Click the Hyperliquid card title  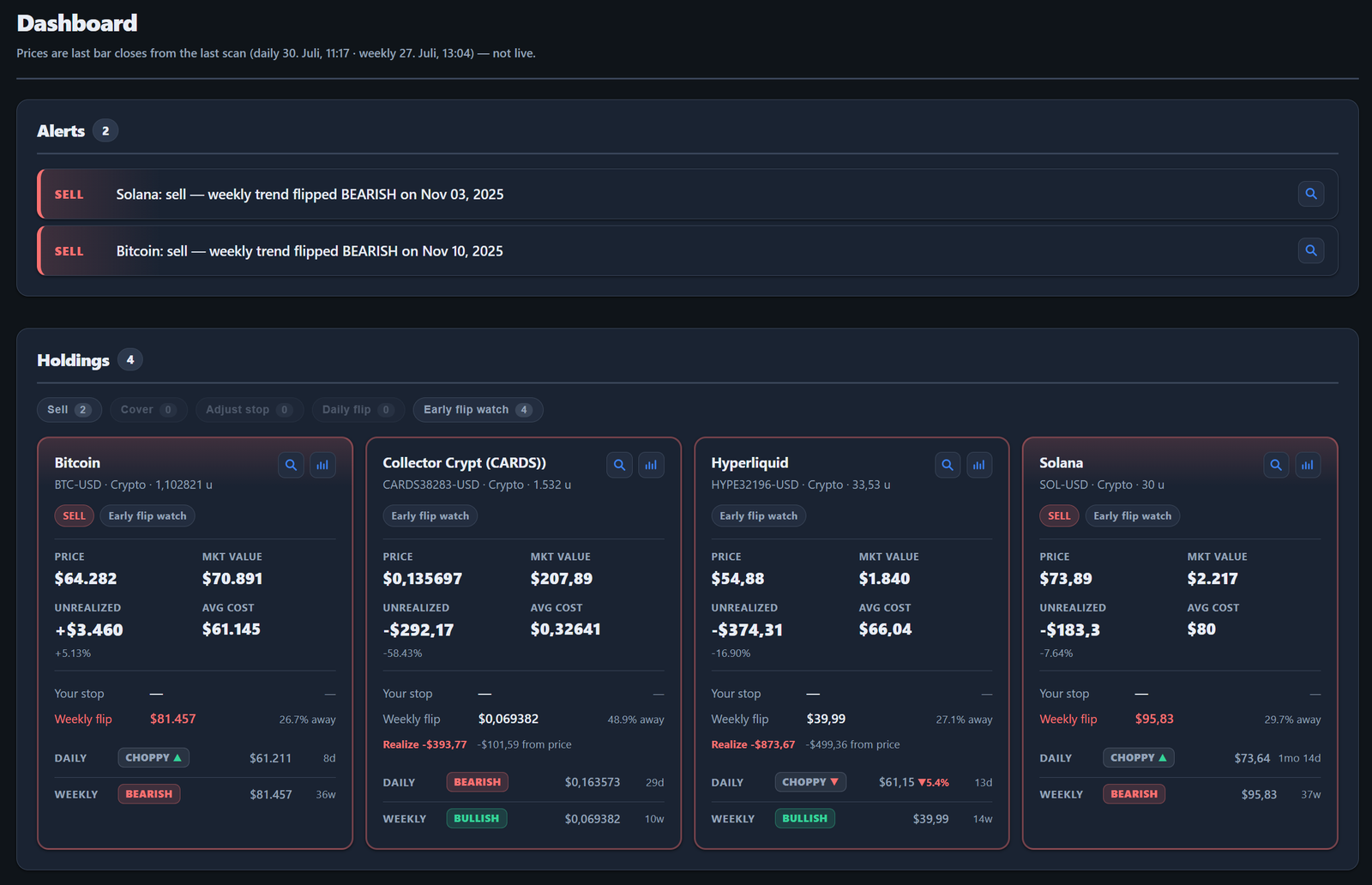point(749,463)
